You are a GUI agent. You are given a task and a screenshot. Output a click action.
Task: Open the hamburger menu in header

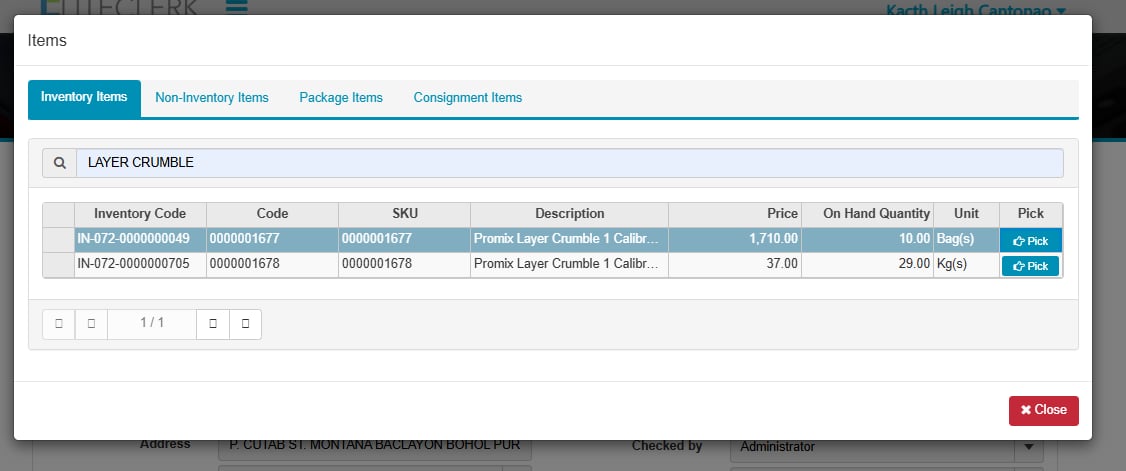(x=236, y=8)
